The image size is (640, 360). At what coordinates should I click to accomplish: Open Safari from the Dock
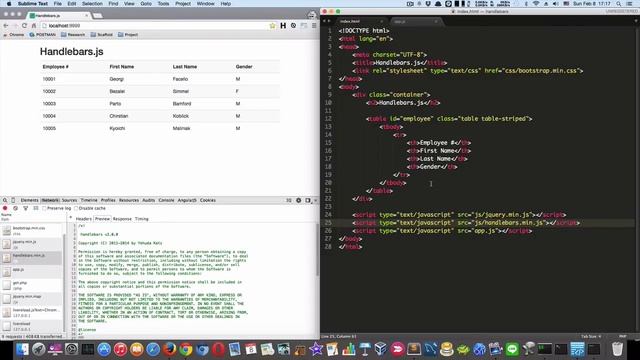pos(153,349)
